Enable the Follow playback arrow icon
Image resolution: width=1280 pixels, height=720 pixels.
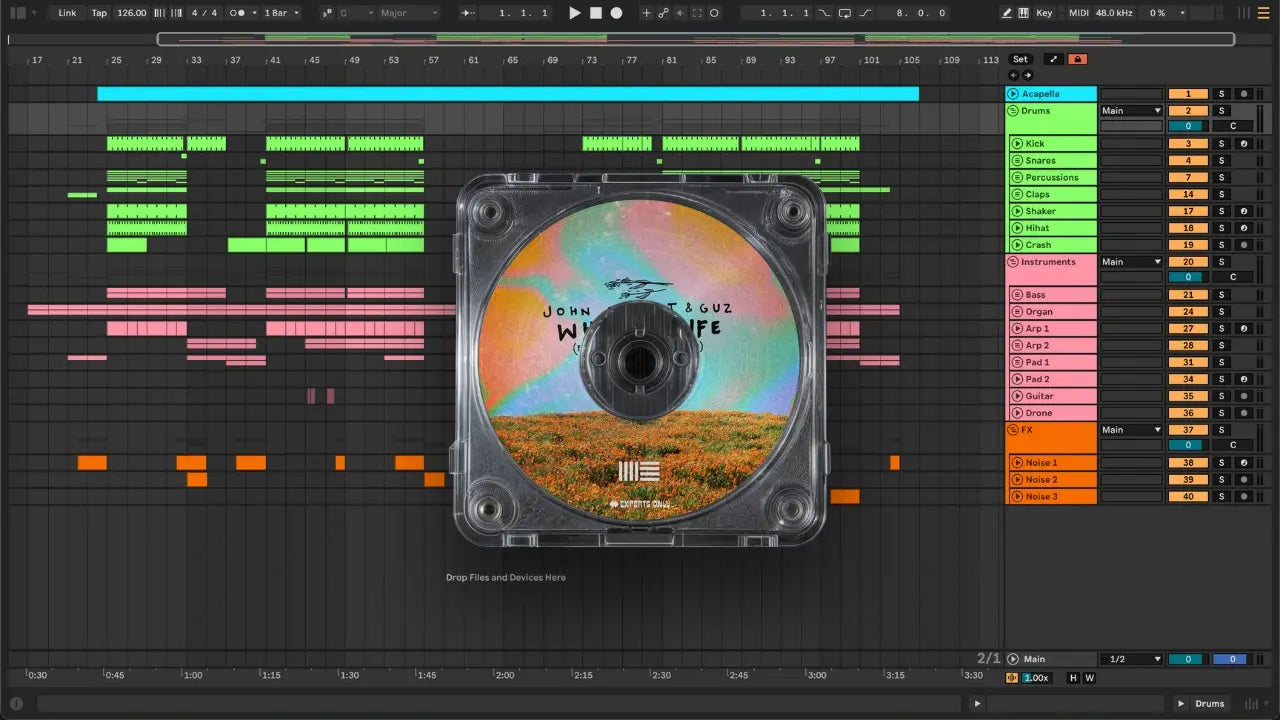coord(469,13)
